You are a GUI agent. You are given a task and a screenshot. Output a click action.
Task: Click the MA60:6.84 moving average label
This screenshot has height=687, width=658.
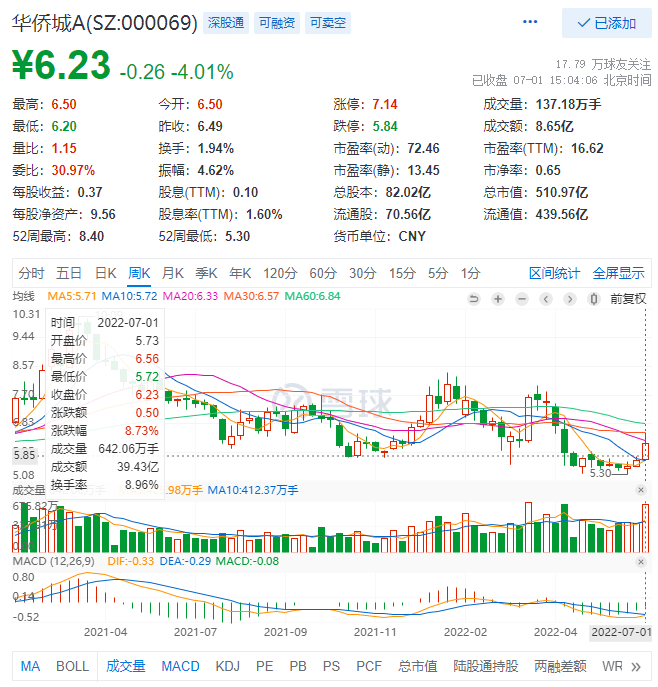[312, 297]
